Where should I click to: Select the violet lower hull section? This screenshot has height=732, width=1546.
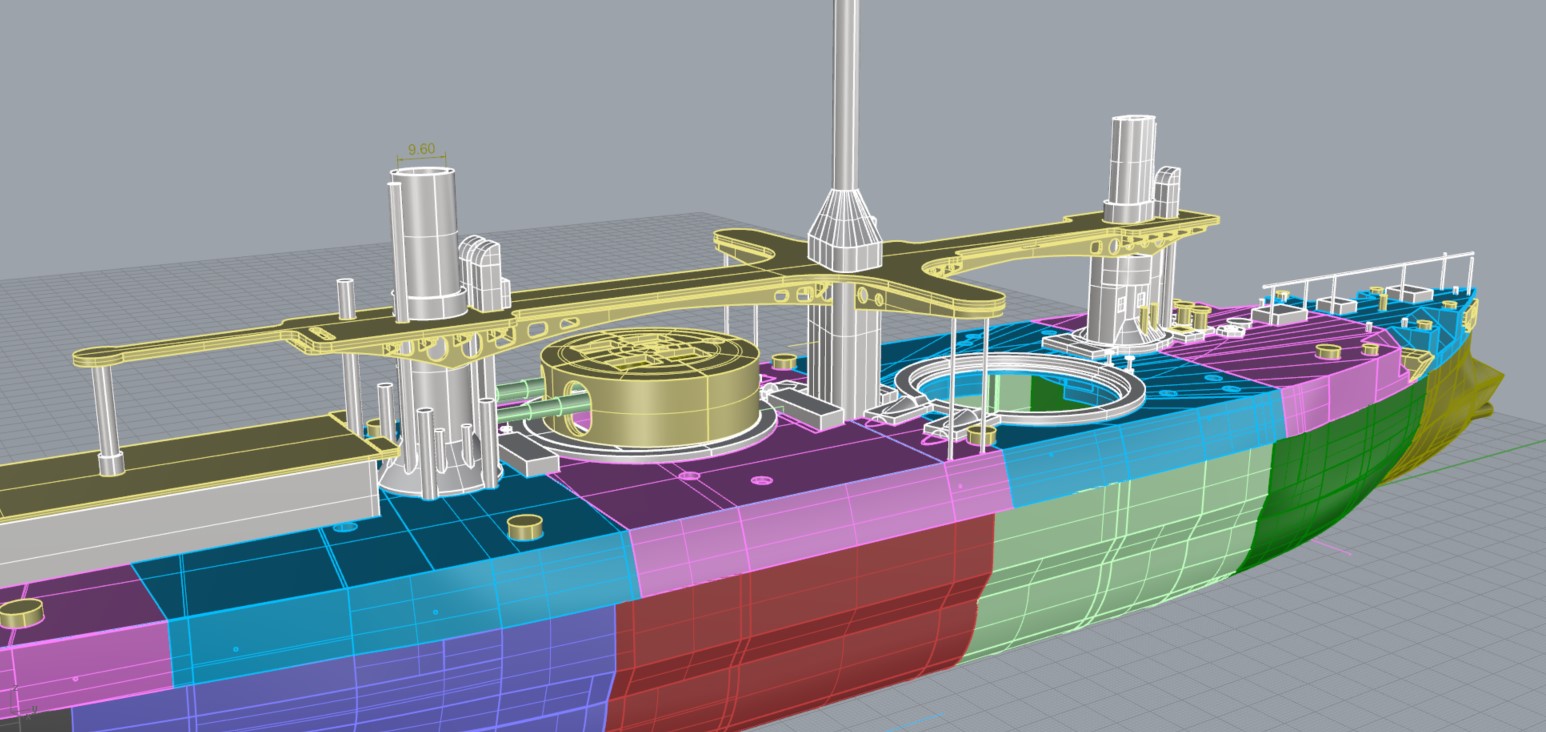point(400,680)
